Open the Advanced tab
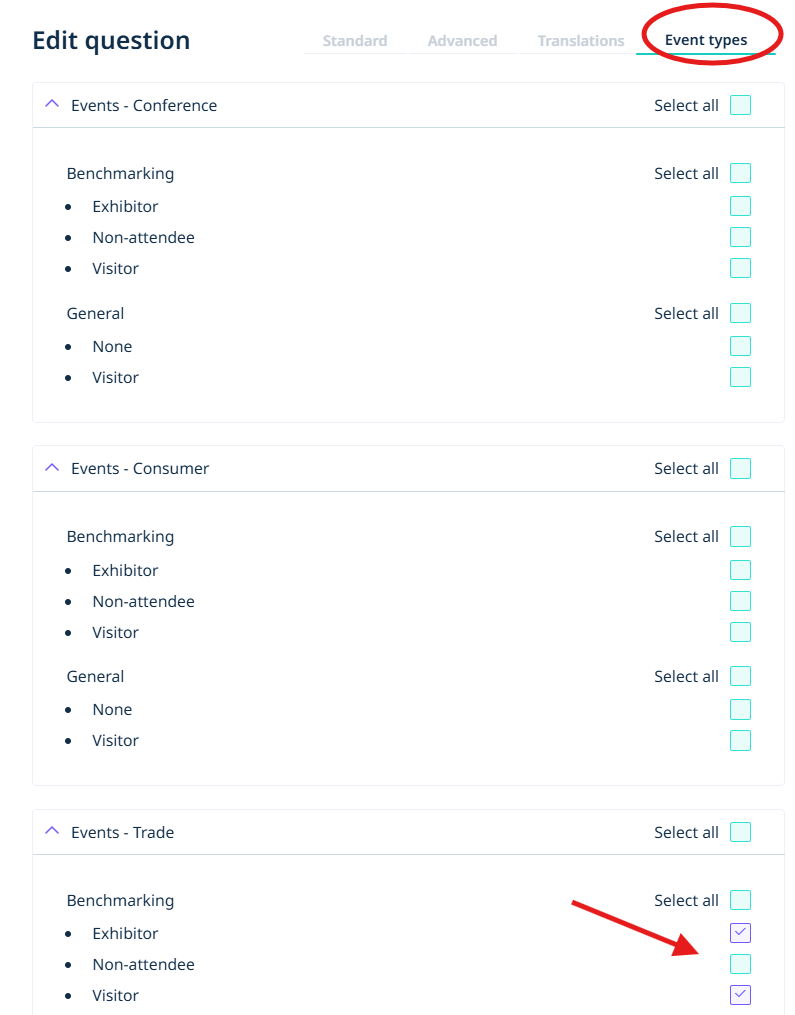795x1015 pixels. tap(462, 41)
